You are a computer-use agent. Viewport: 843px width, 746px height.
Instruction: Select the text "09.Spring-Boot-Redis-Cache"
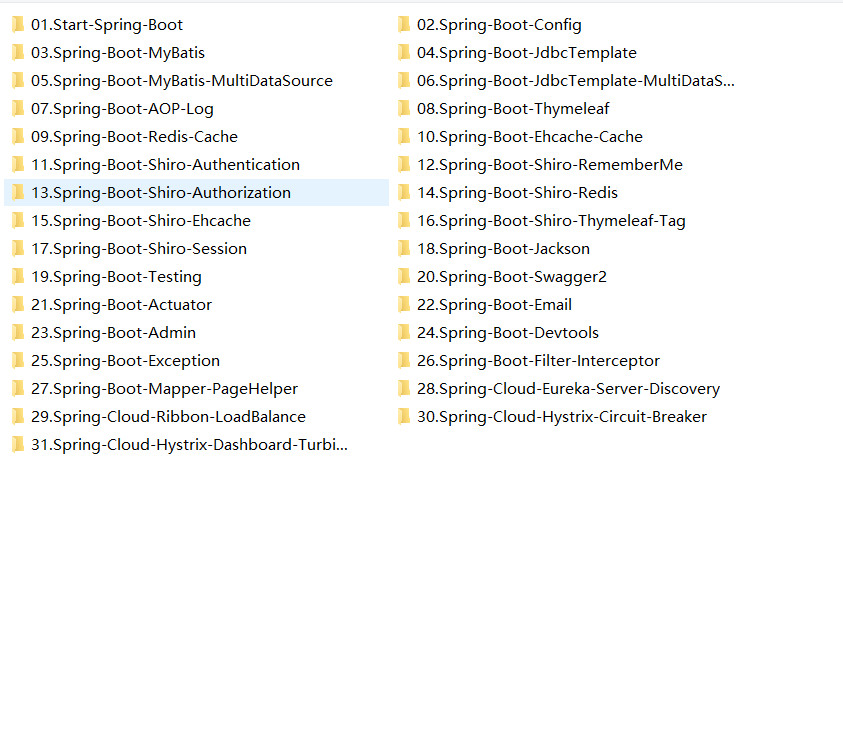134,137
